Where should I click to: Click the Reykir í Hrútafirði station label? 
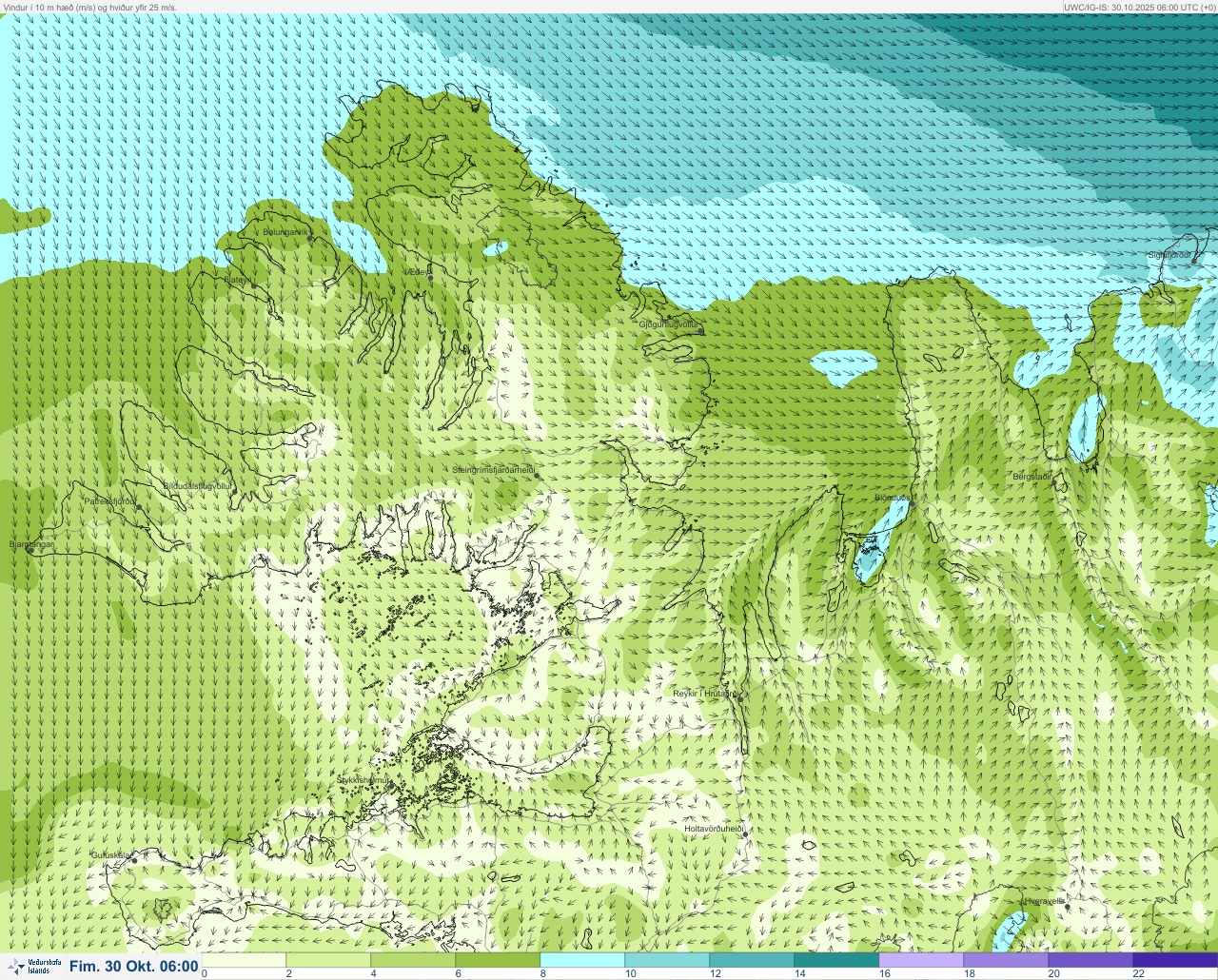[x=705, y=694]
